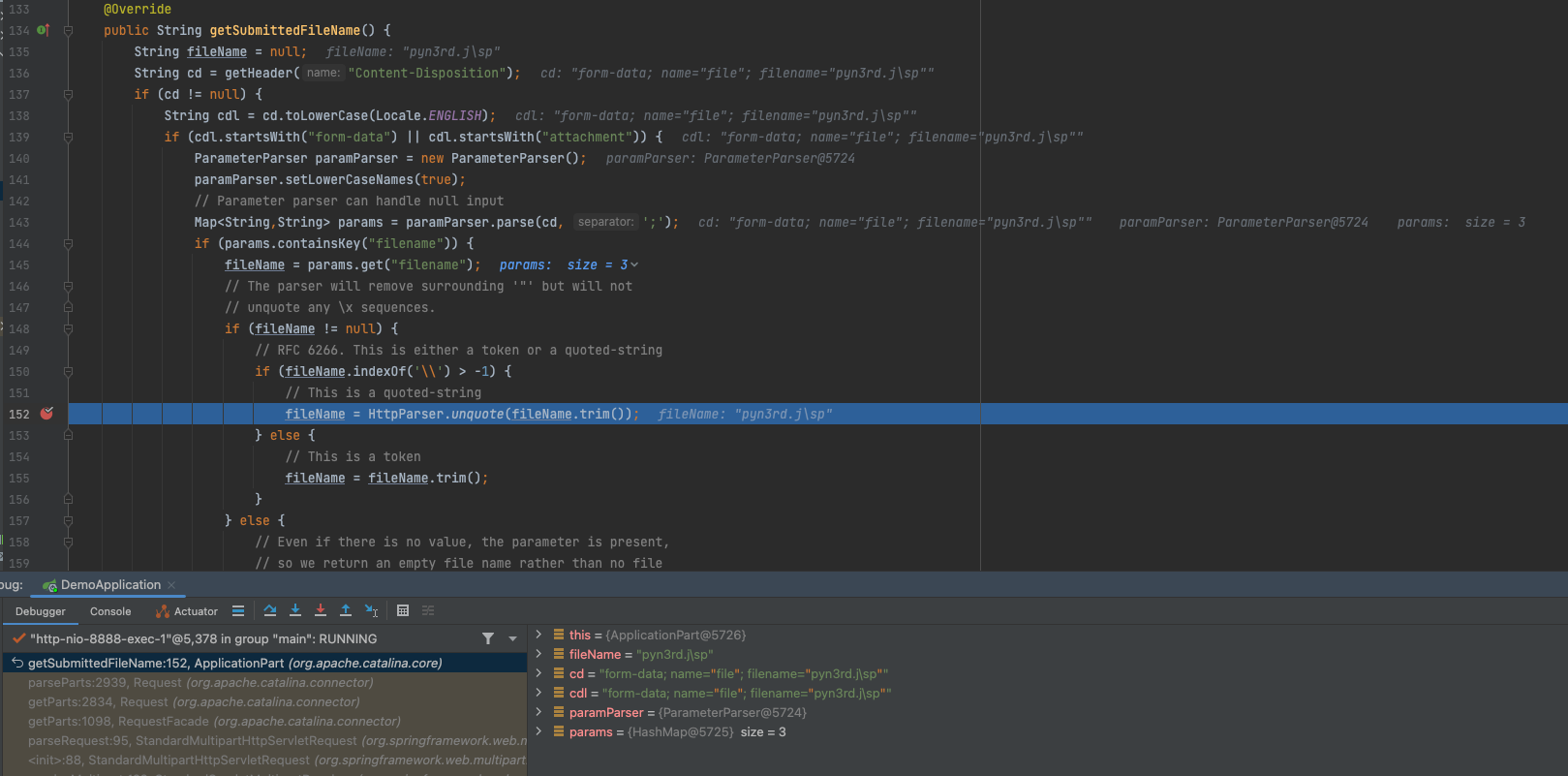Image resolution: width=1568 pixels, height=776 pixels.
Task: Collapse the getSubmittedFileName method fold on line 134
Action: point(68,30)
